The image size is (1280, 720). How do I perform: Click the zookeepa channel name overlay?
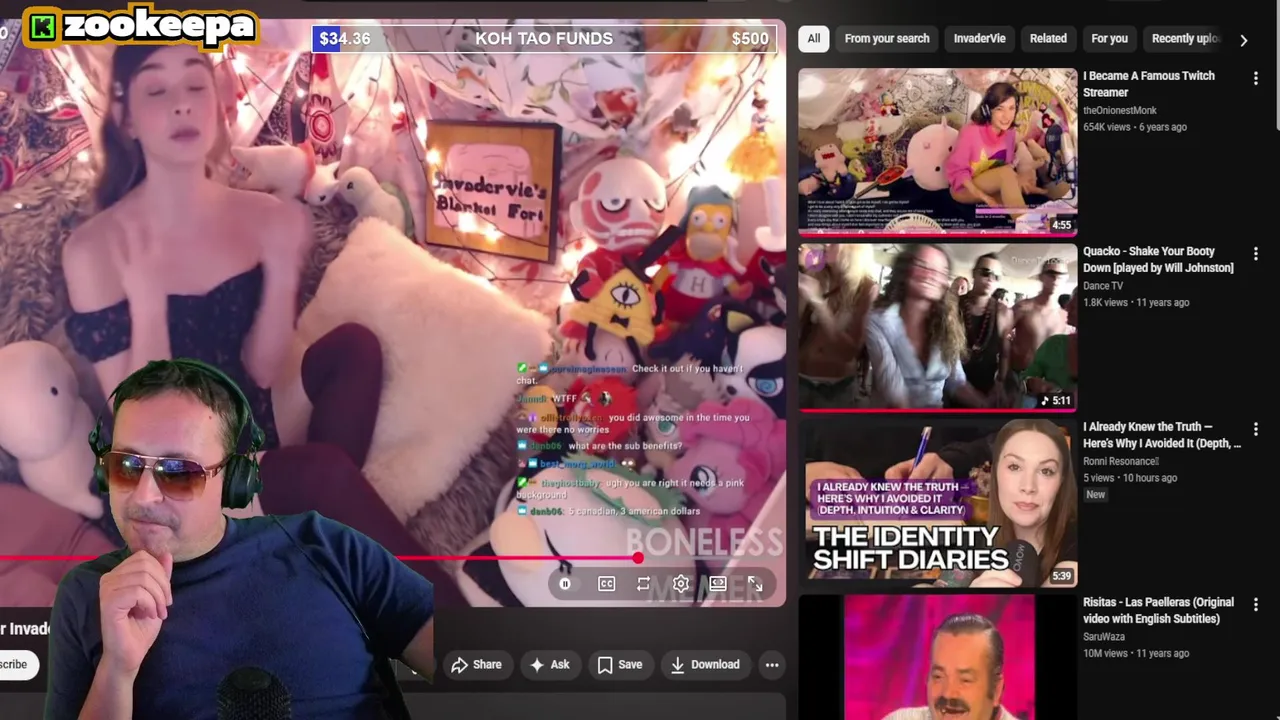159,25
